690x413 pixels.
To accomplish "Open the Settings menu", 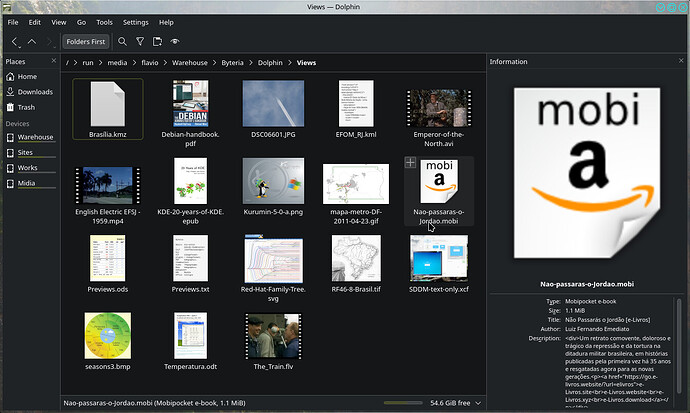I will 136,22.
